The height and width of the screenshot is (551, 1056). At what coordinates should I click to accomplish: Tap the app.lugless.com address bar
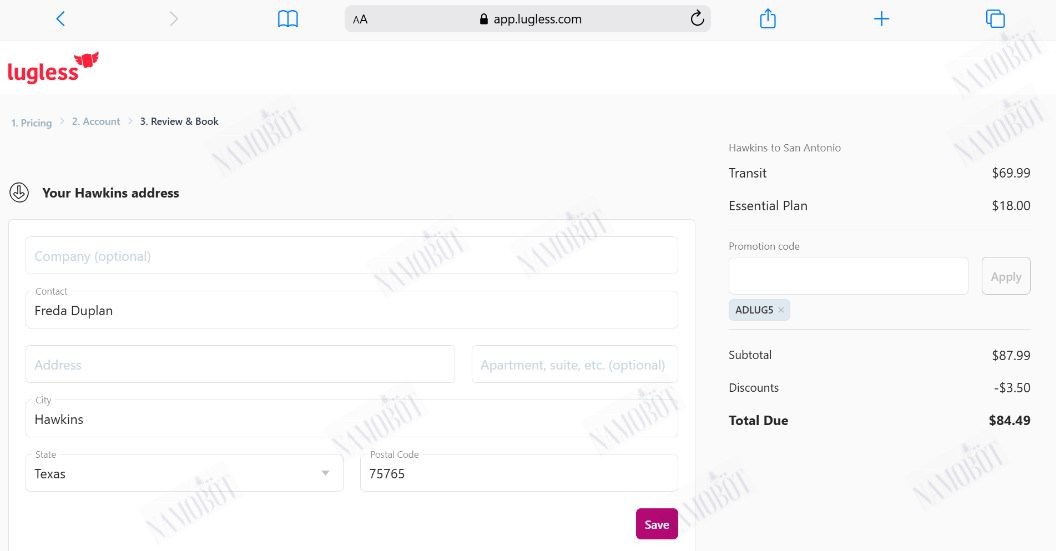(527, 19)
